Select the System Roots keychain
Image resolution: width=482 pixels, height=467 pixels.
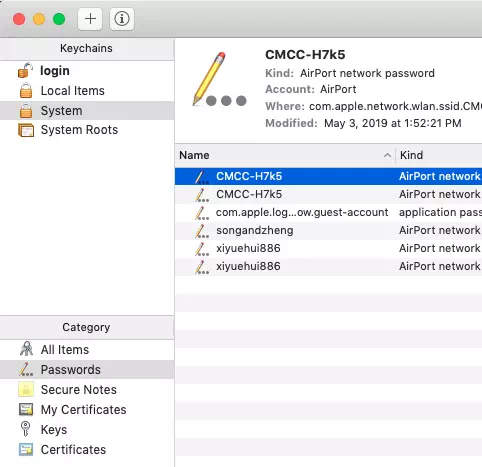tap(87, 130)
